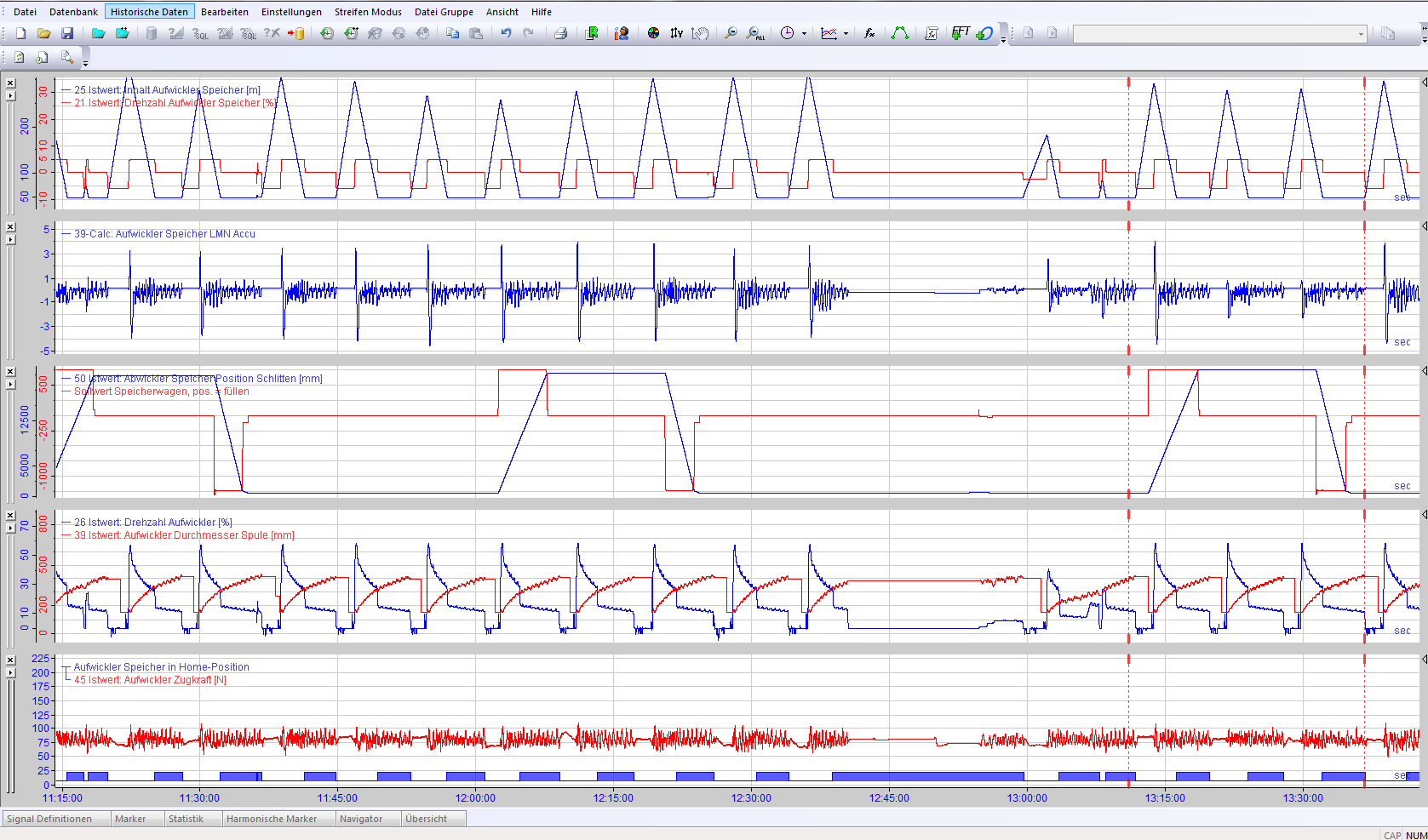Open the Streifen Modus menu

368,12
